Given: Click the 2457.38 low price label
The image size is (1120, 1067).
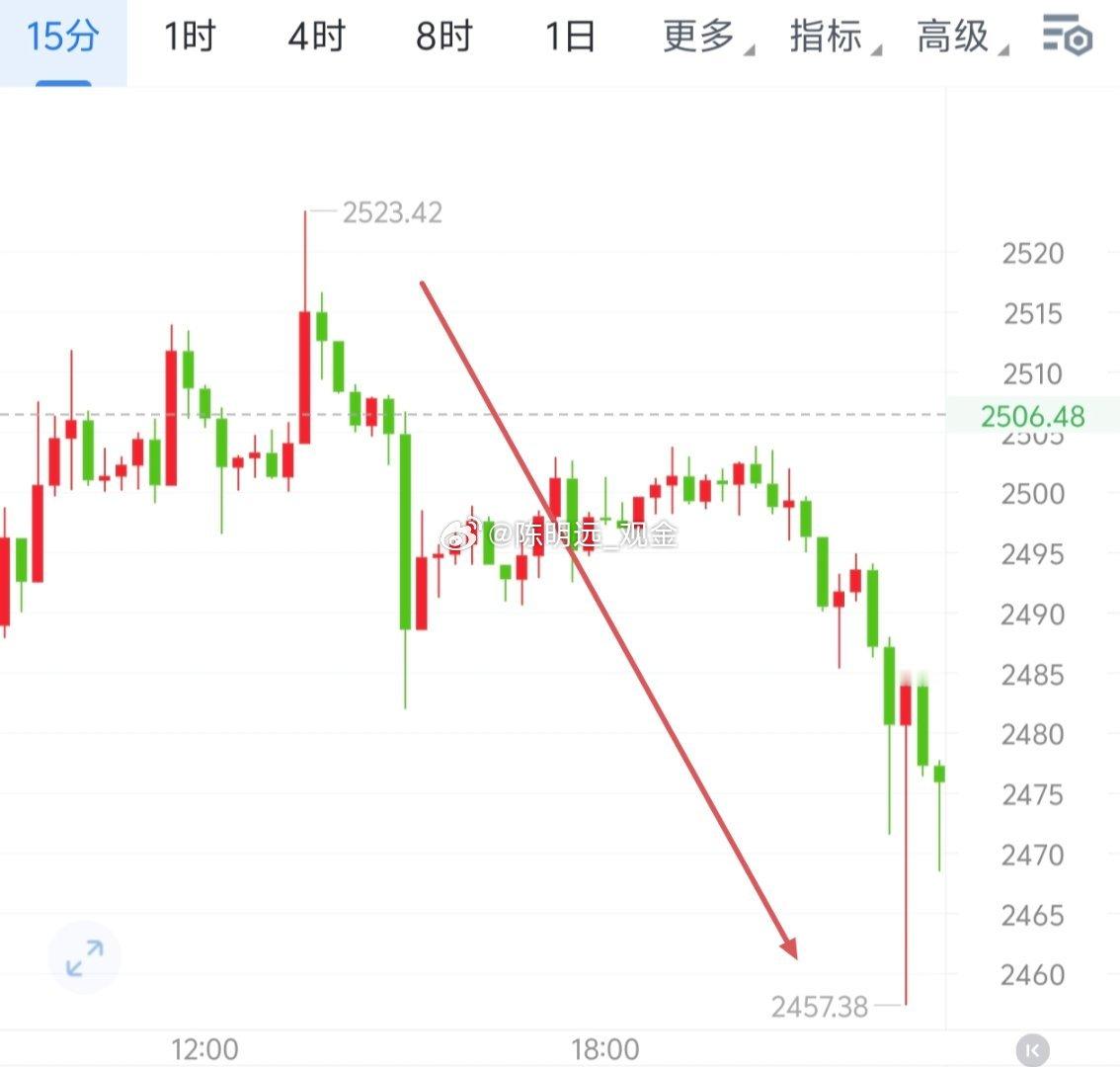Looking at the screenshot, I should click(x=820, y=1007).
